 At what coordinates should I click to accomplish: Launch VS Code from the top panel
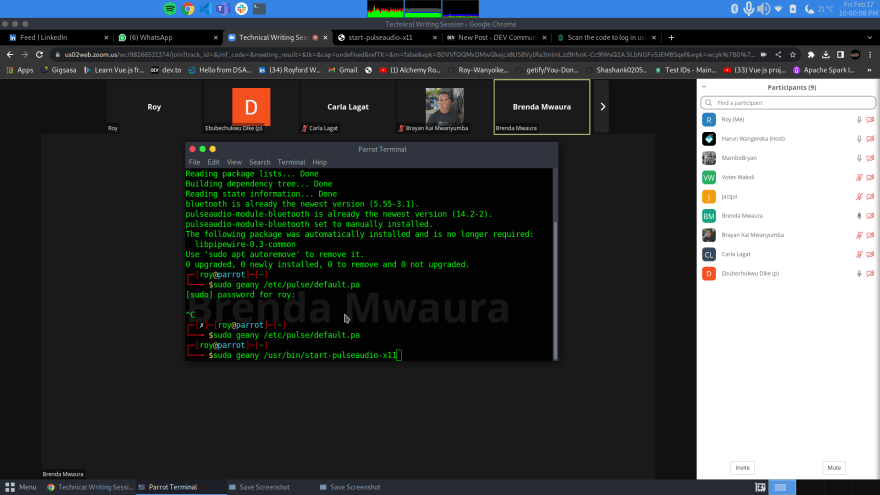click(205, 8)
